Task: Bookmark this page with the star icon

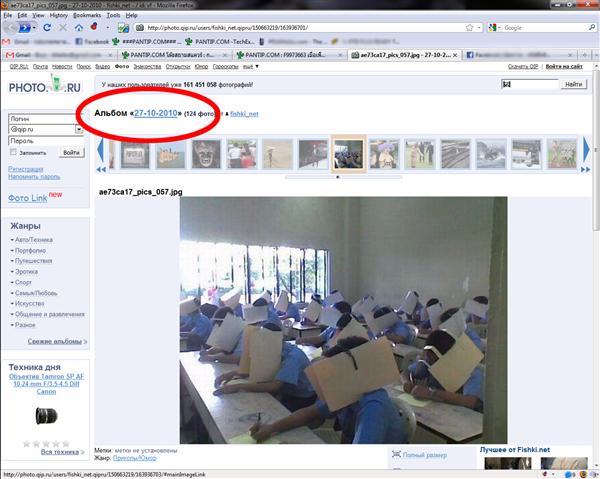Action: [470, 28]
